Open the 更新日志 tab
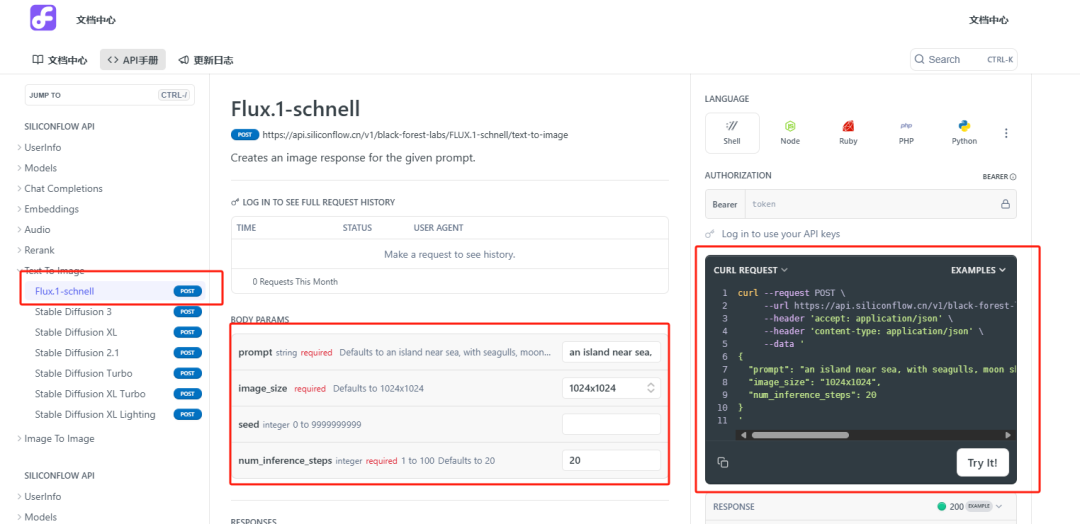1080x524 pixels. click(206, 60)
